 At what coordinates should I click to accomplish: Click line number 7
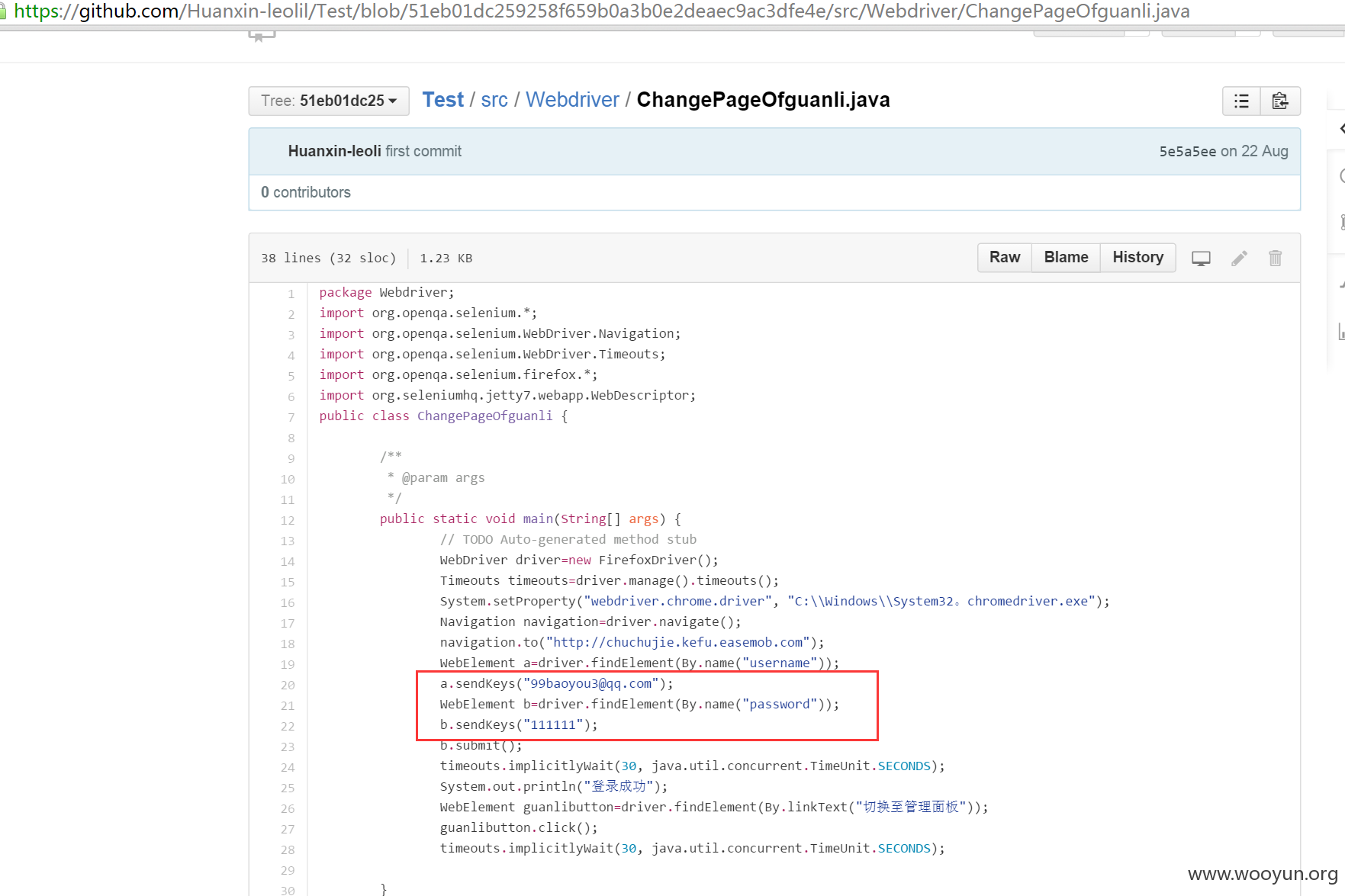tap(291, 417)
